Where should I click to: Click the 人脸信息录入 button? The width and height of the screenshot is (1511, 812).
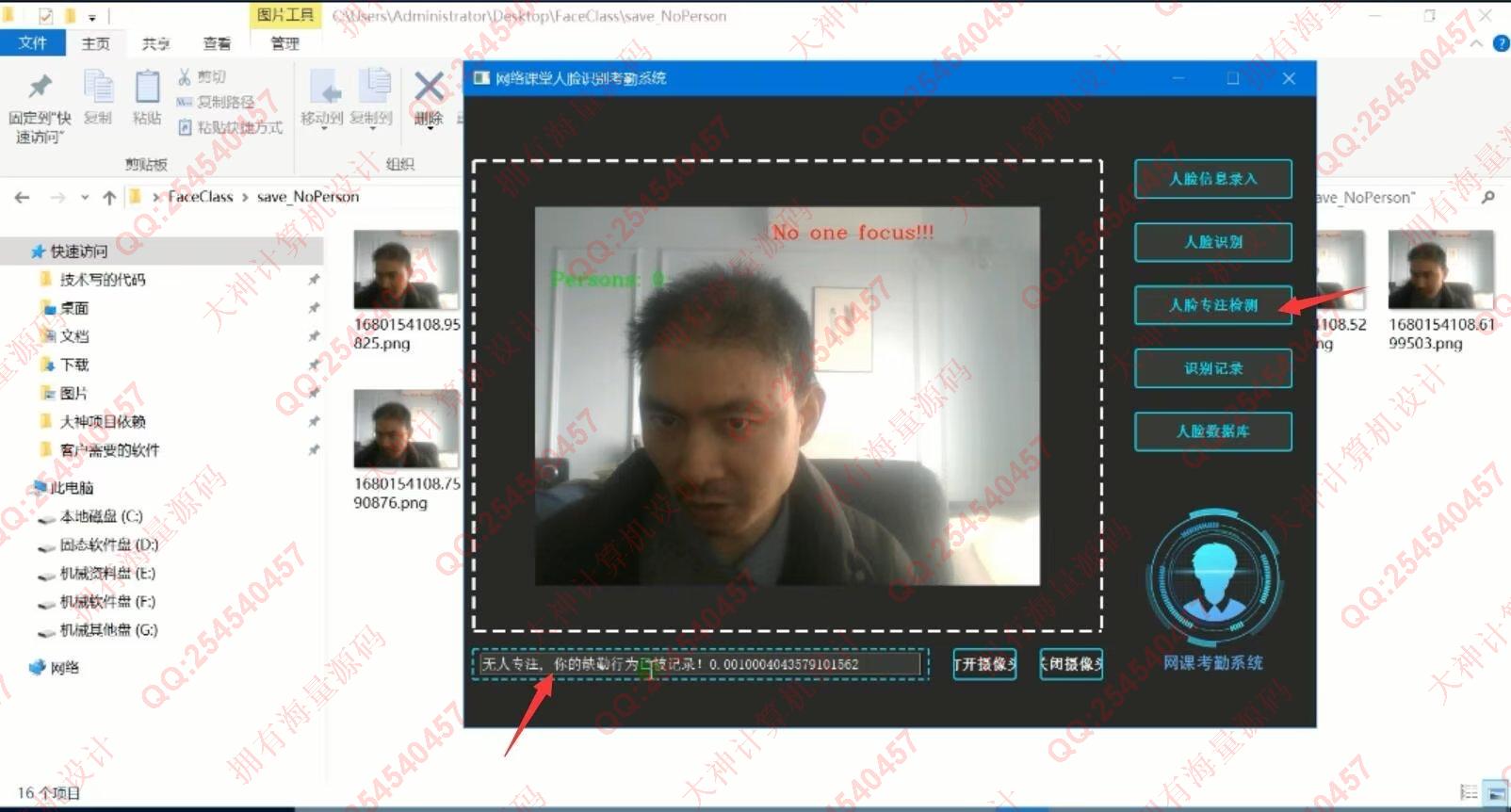(1212, 179)
